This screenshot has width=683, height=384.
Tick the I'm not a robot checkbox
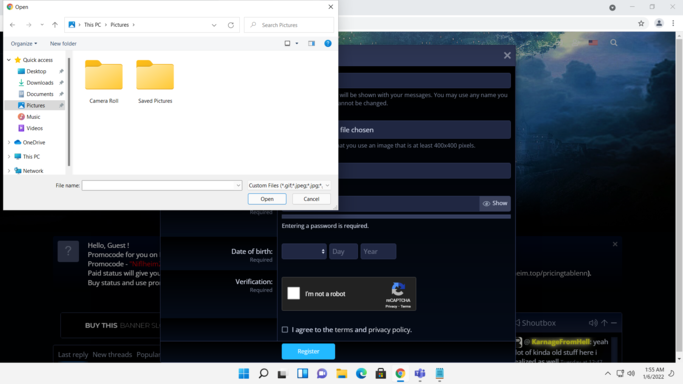(x=294, y=293)
